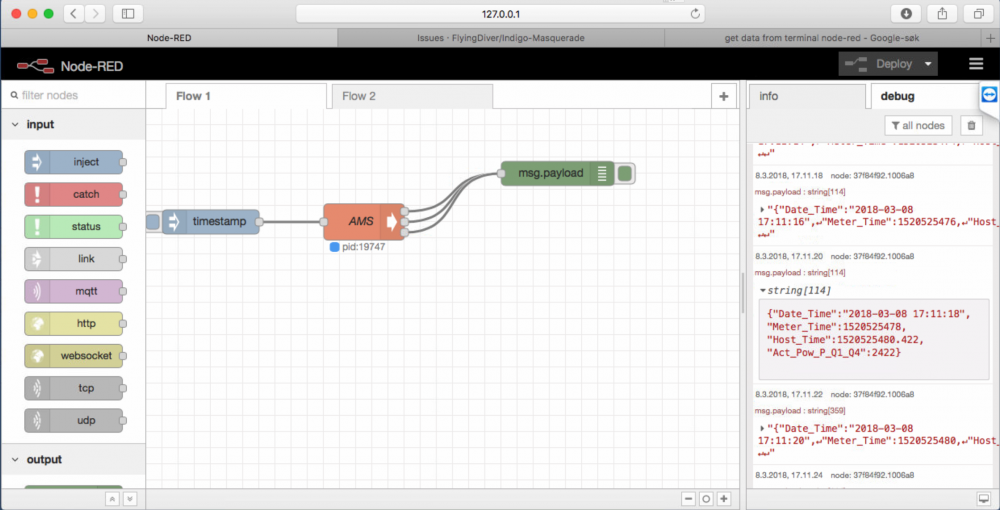Click the TeamViewer side panel icon

tap(989, 95)
